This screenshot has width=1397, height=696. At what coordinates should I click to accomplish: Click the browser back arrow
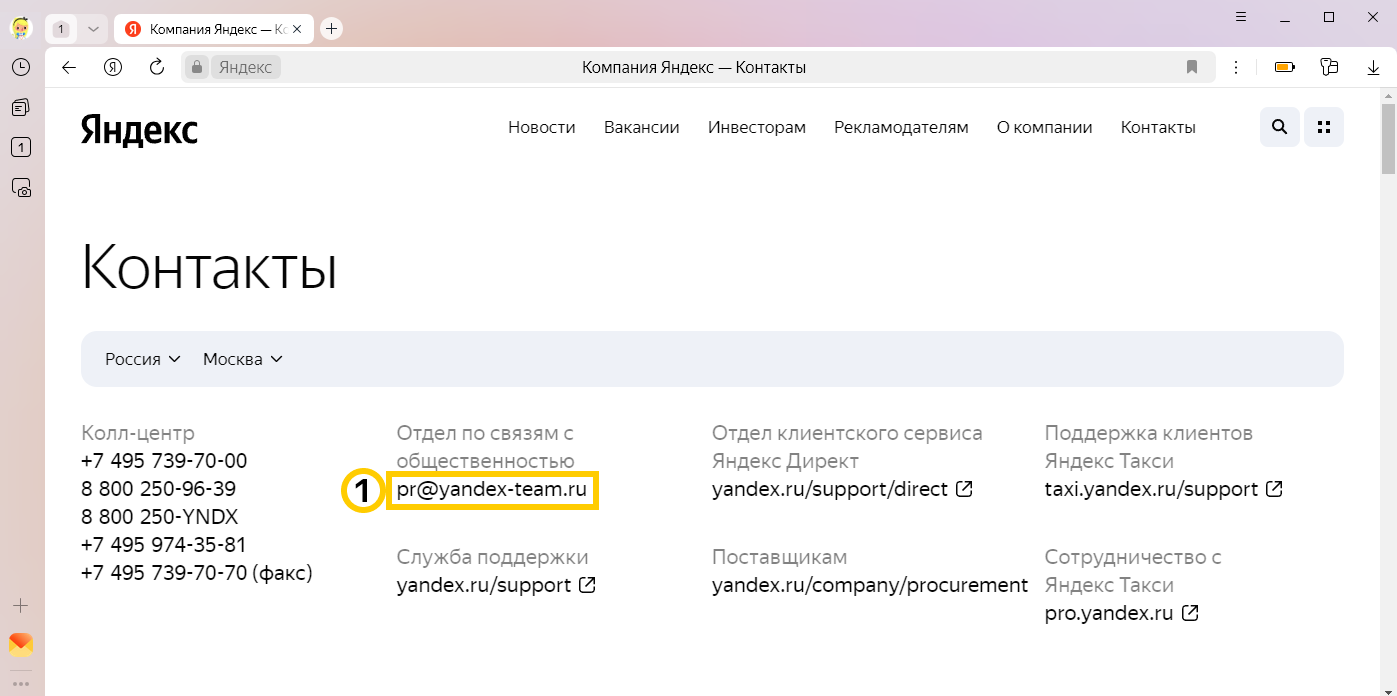69,67
